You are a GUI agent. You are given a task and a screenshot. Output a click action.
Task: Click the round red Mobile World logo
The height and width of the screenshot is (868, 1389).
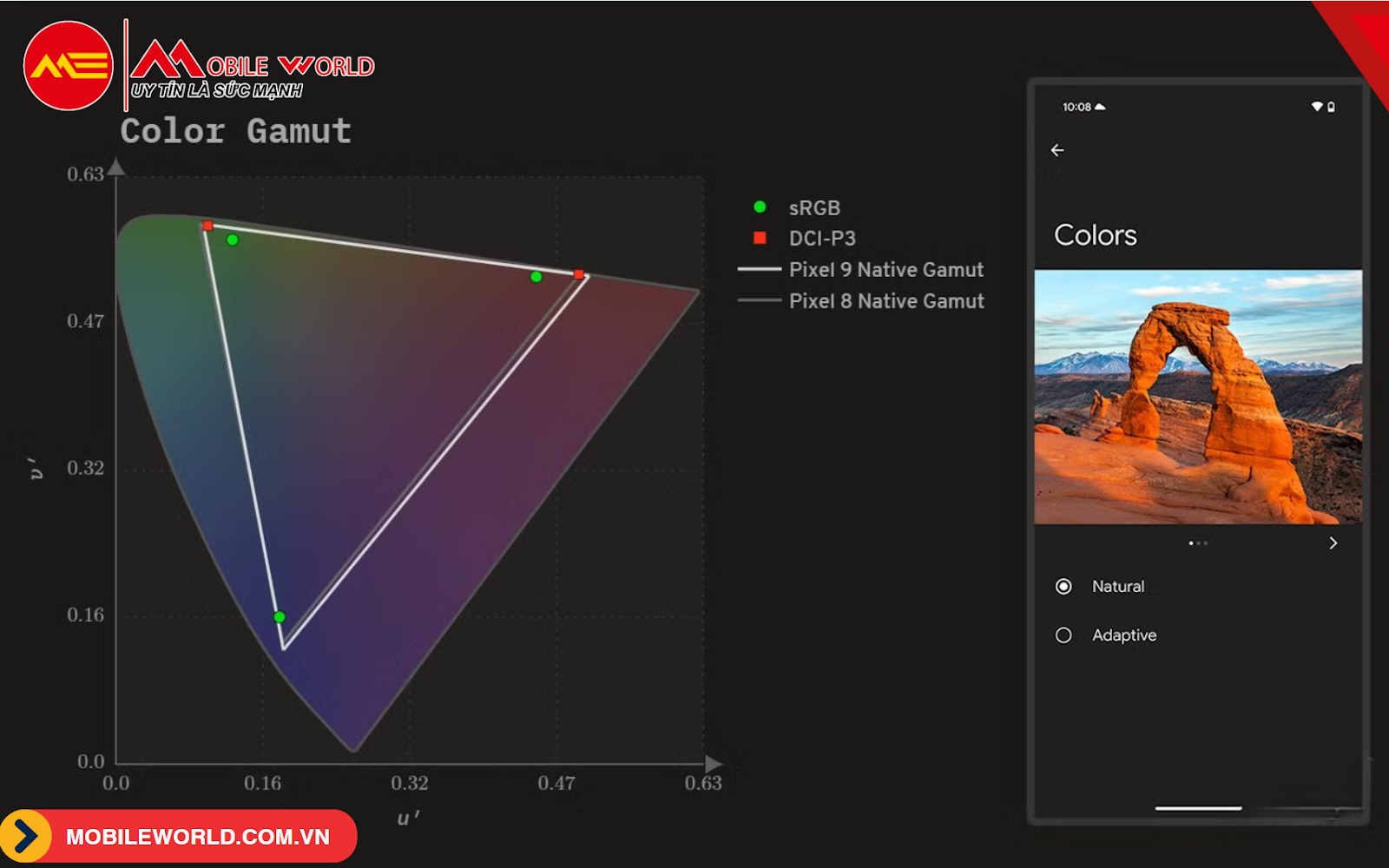(68, 66)
